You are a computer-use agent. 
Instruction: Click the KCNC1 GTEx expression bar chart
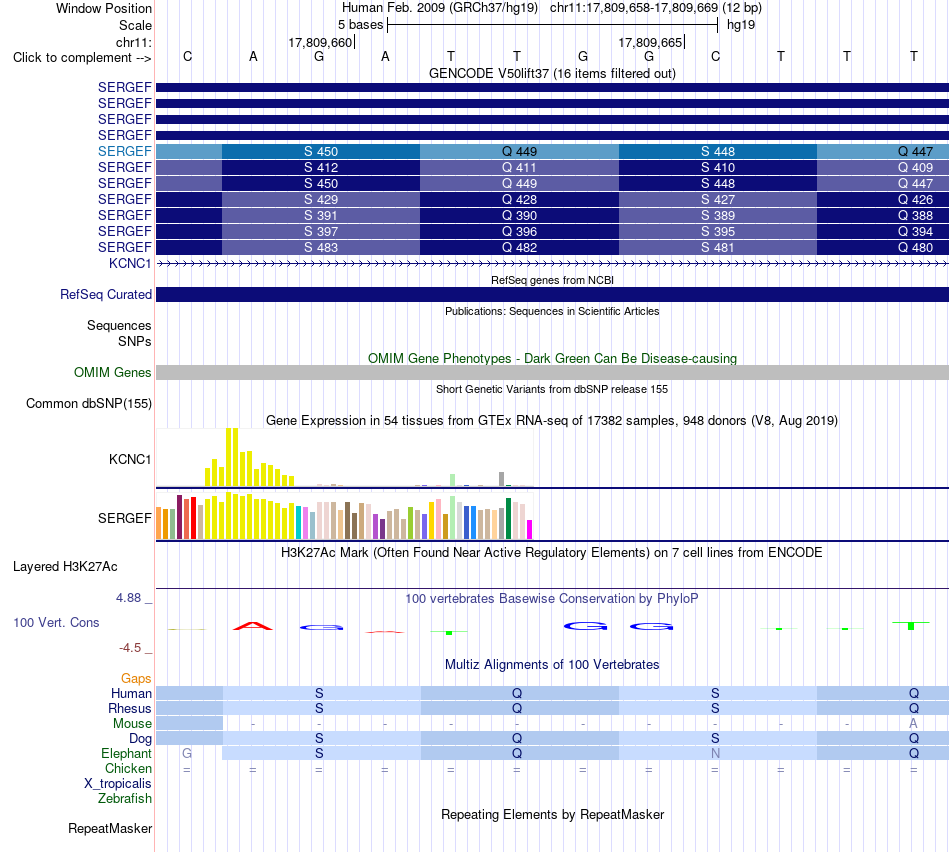345,458
